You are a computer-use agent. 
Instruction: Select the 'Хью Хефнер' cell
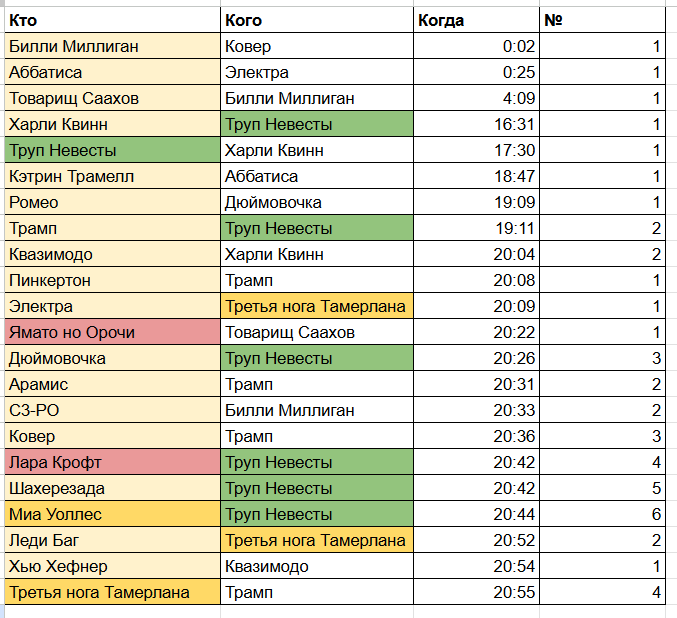point(112,566)
